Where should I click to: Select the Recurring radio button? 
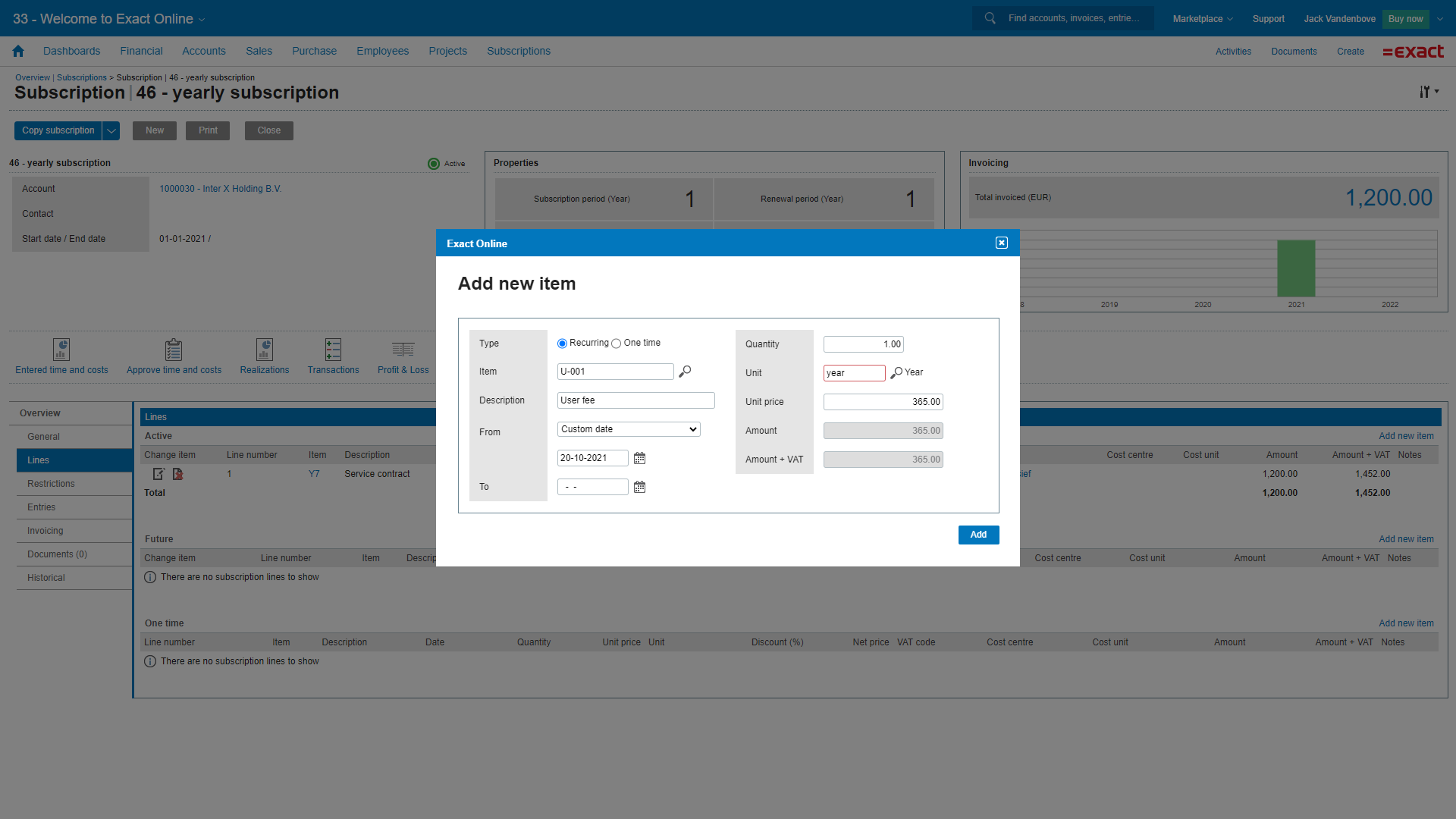click(562, 344)
